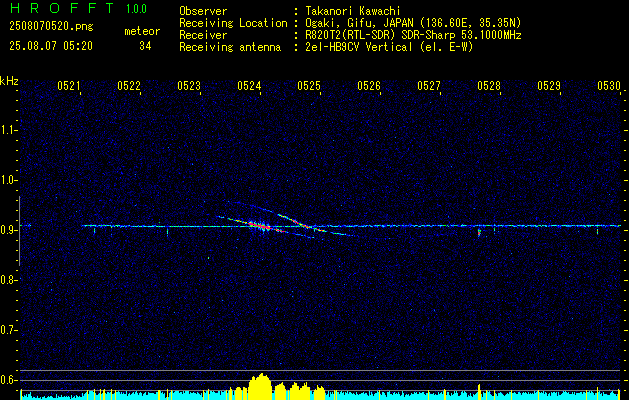Click the gray frequency range bar near 0.9
The image size is (629, 400).
coord(19,231)
